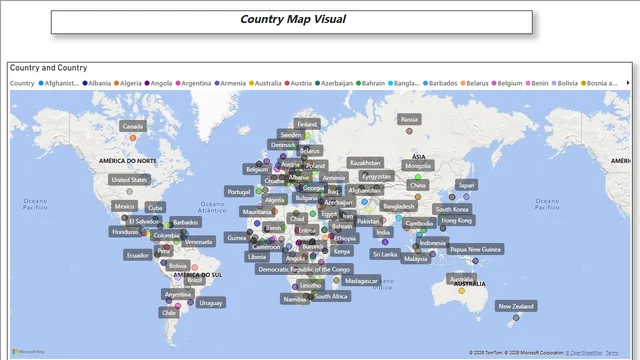Select Australia legend entry
This screenshot has height=360, width=640.
coord(265,83)
